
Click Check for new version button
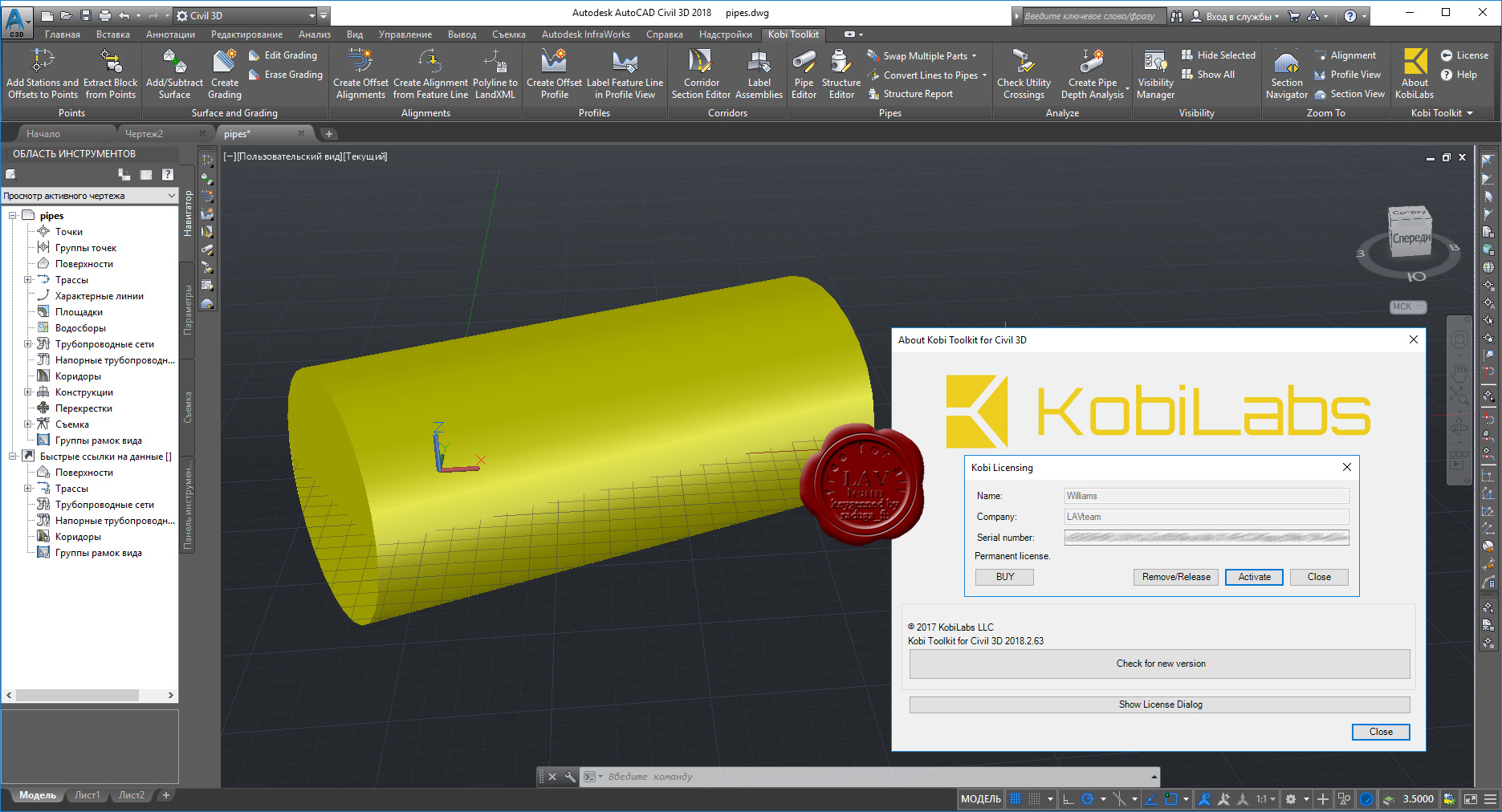1160,664
